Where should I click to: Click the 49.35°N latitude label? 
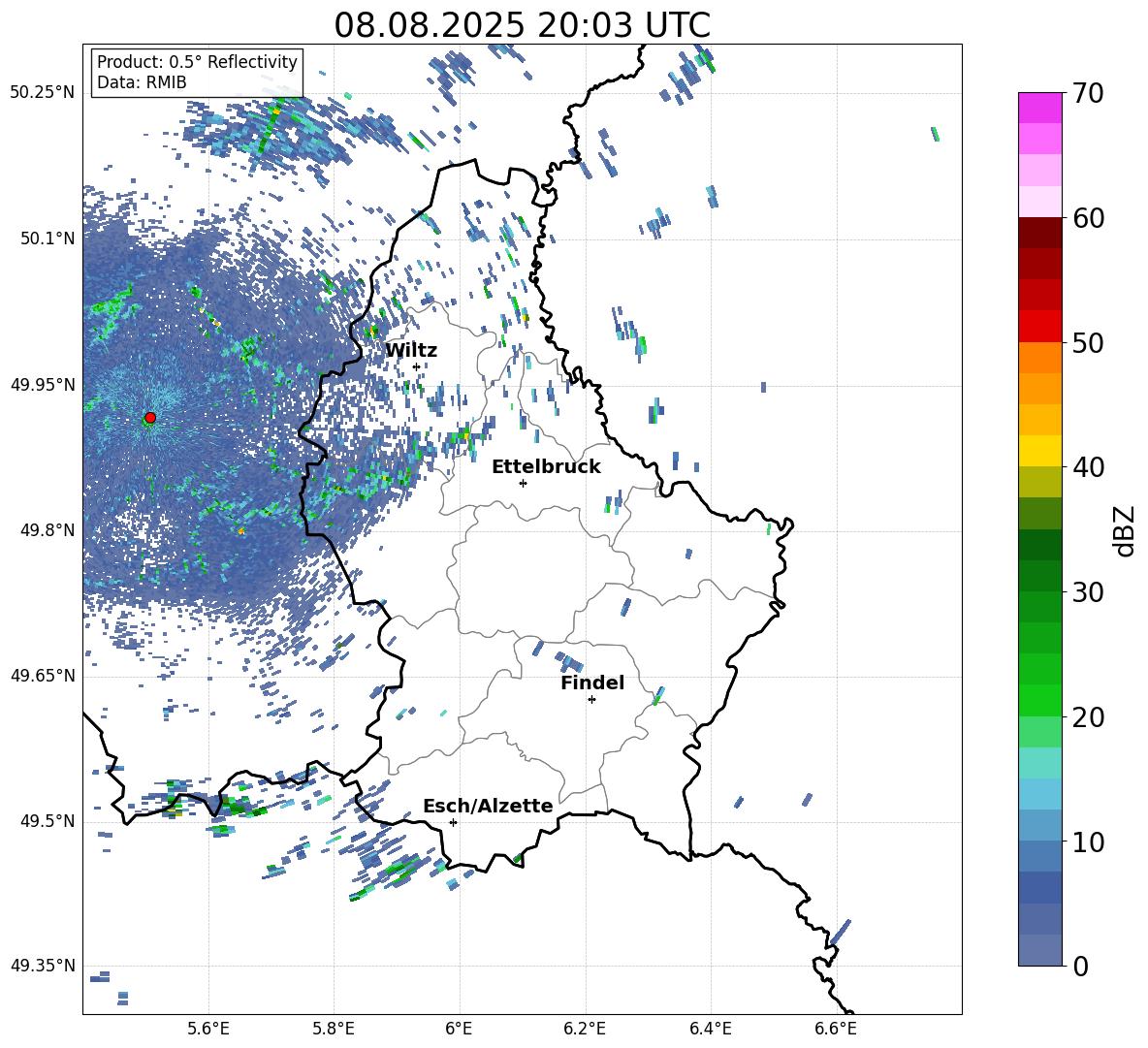pyautogui.click(x=43, y=966)
